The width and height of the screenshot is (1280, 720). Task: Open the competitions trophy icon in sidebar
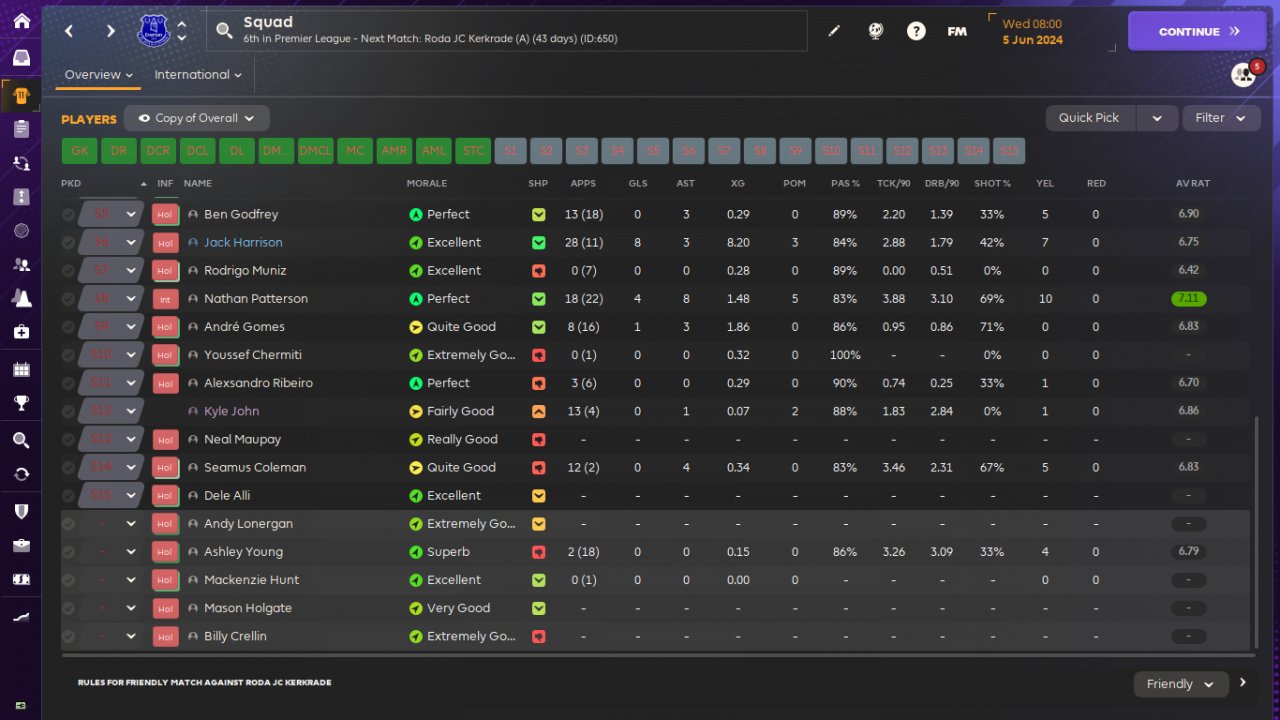tap(21, 403)
